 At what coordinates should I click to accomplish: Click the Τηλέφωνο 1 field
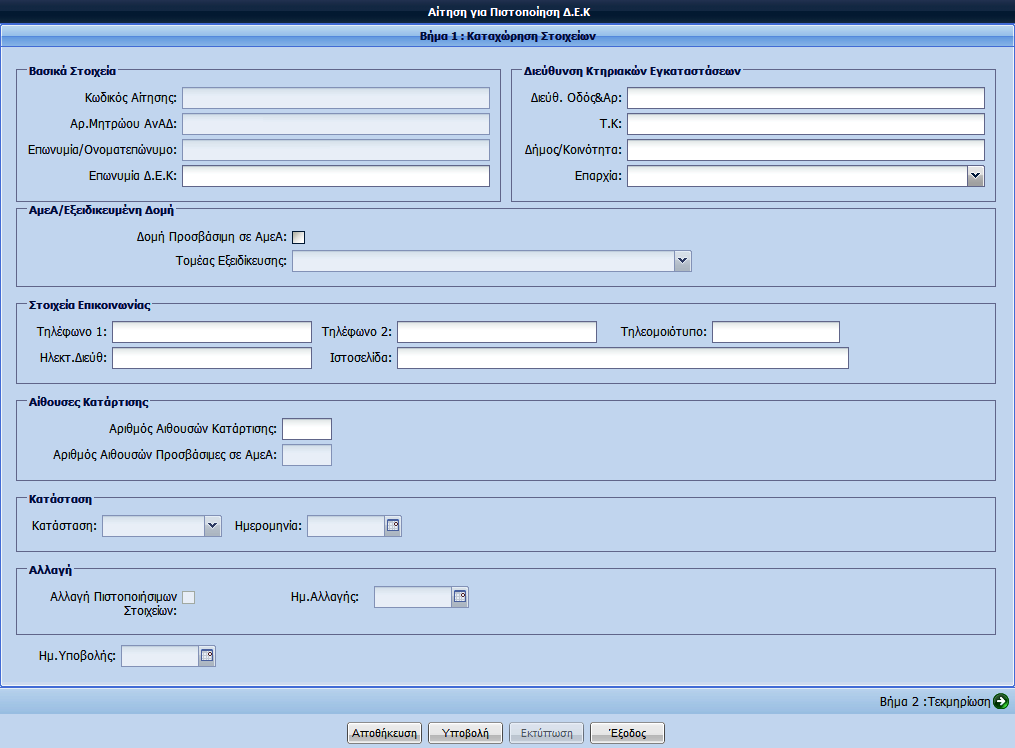pyautogui.click(x=212, y=332)
